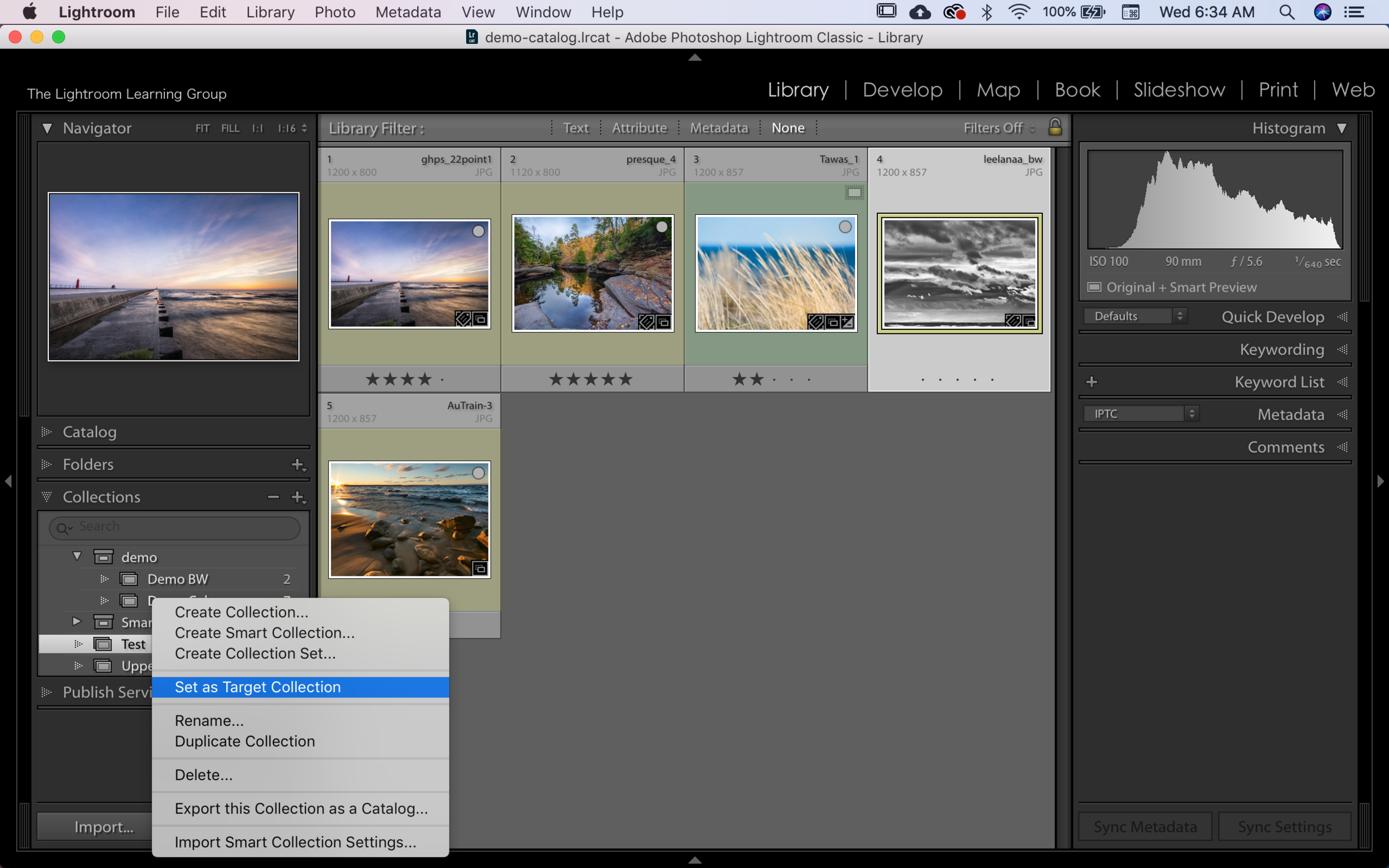Click the filter lock icon in Library Filter
The image size is (1389, 868).
[1055, 127]
